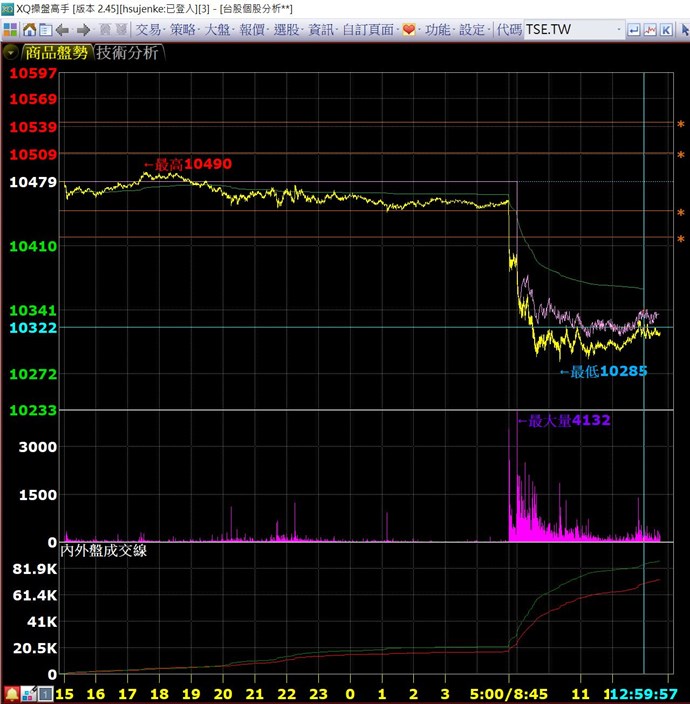690x704 pixels.
Task: Open the 交易 menu
Action: [148, 30]
